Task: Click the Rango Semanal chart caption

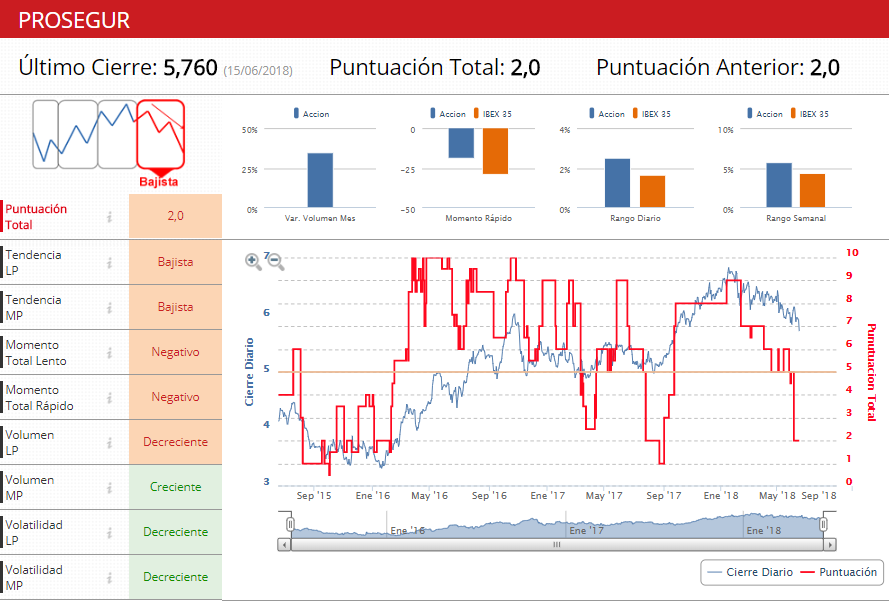Action: (x=796, y=218)
